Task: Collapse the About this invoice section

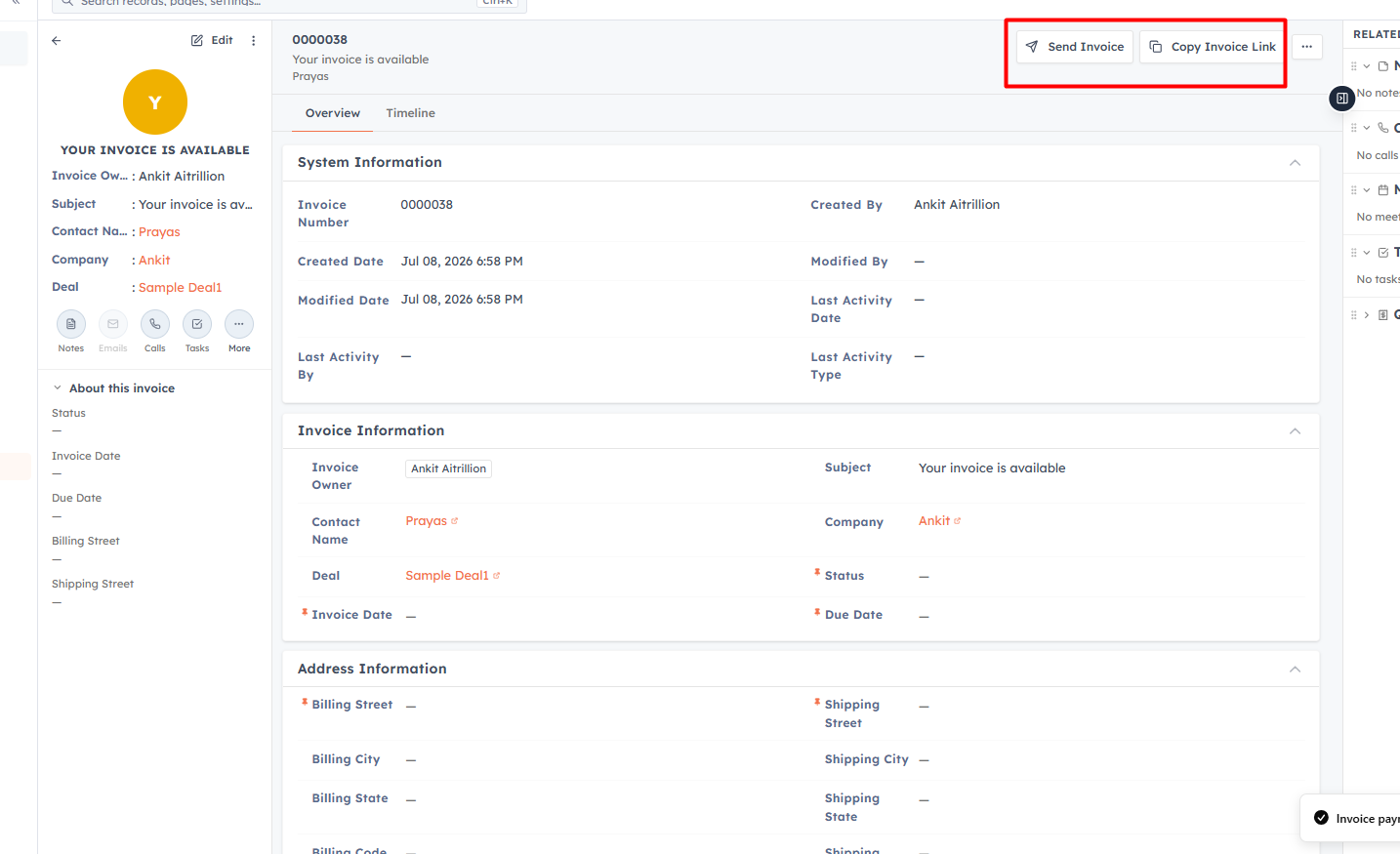Action: 58,388
